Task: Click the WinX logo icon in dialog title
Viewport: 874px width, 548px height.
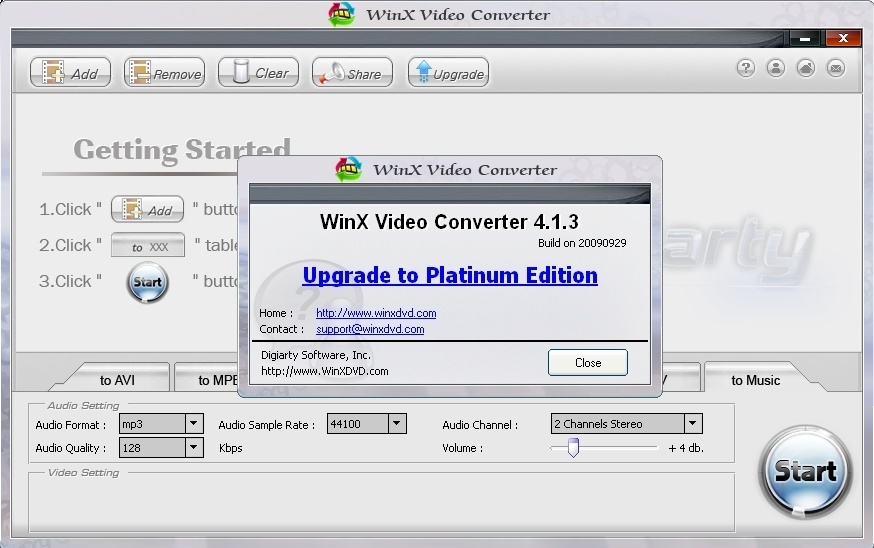Action: point(349,169)
